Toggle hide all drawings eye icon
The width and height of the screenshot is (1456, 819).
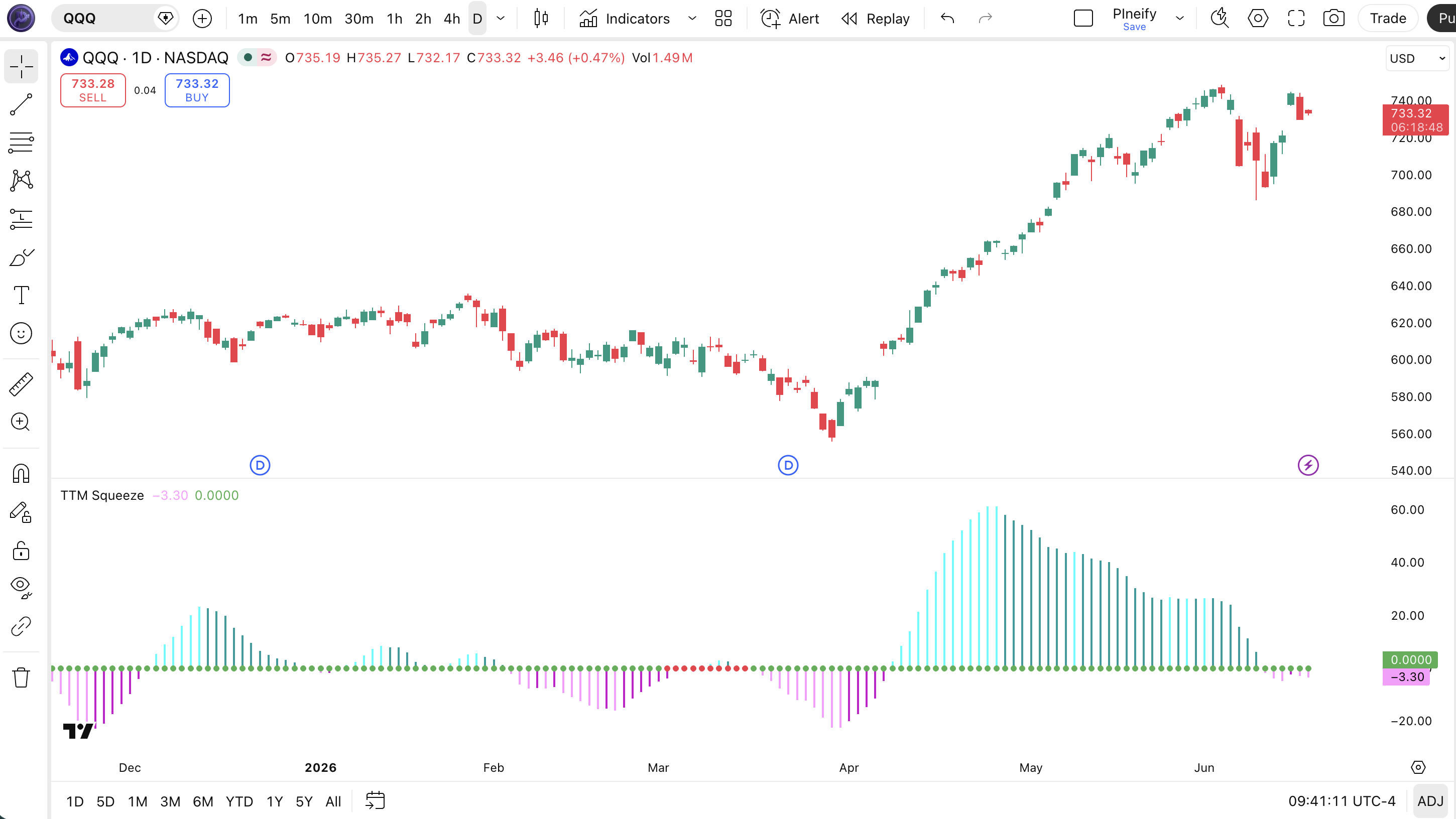click(x=21, y=588)
